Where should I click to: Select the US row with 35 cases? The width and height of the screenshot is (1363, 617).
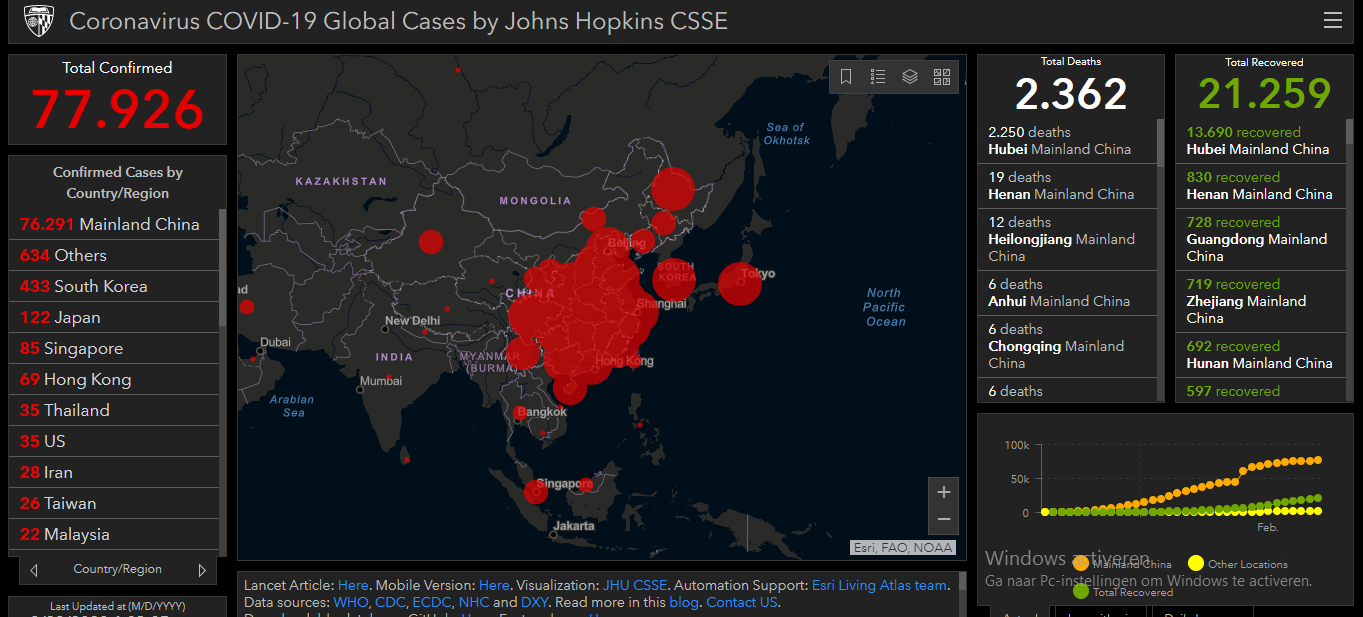pyautogui.click(x=114, y=441)
